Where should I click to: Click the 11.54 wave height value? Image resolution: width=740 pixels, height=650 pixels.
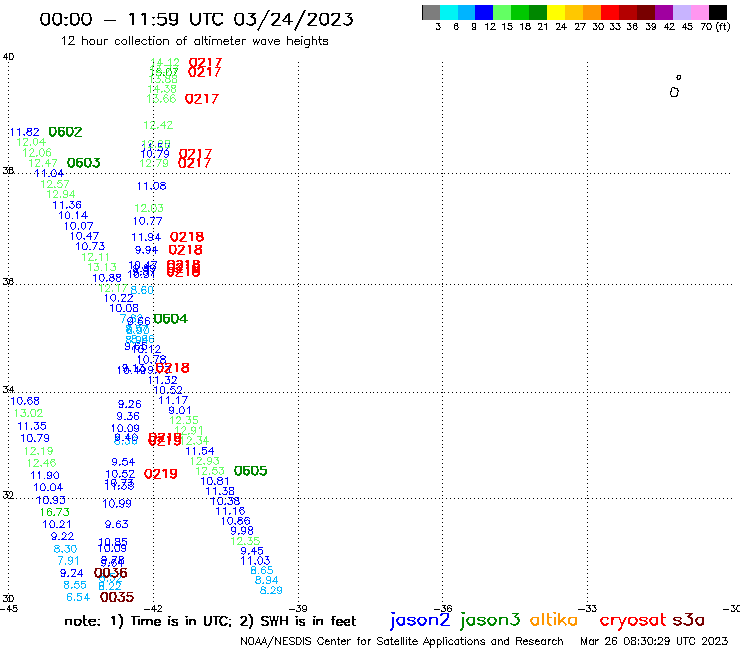click(x=200, y=451)
